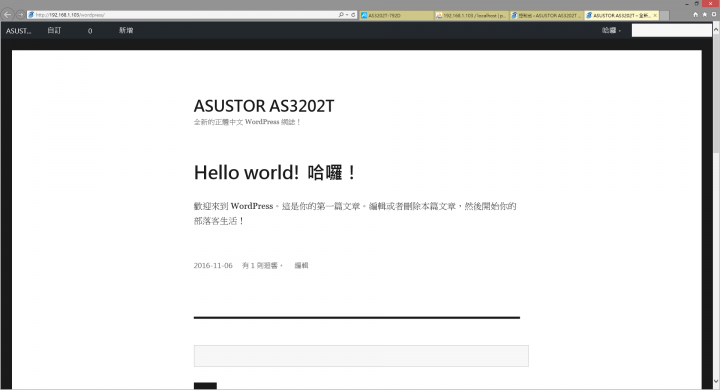Click the vertical scrollbar thumb
Viewport: 720px width, 390px height.
716,94
